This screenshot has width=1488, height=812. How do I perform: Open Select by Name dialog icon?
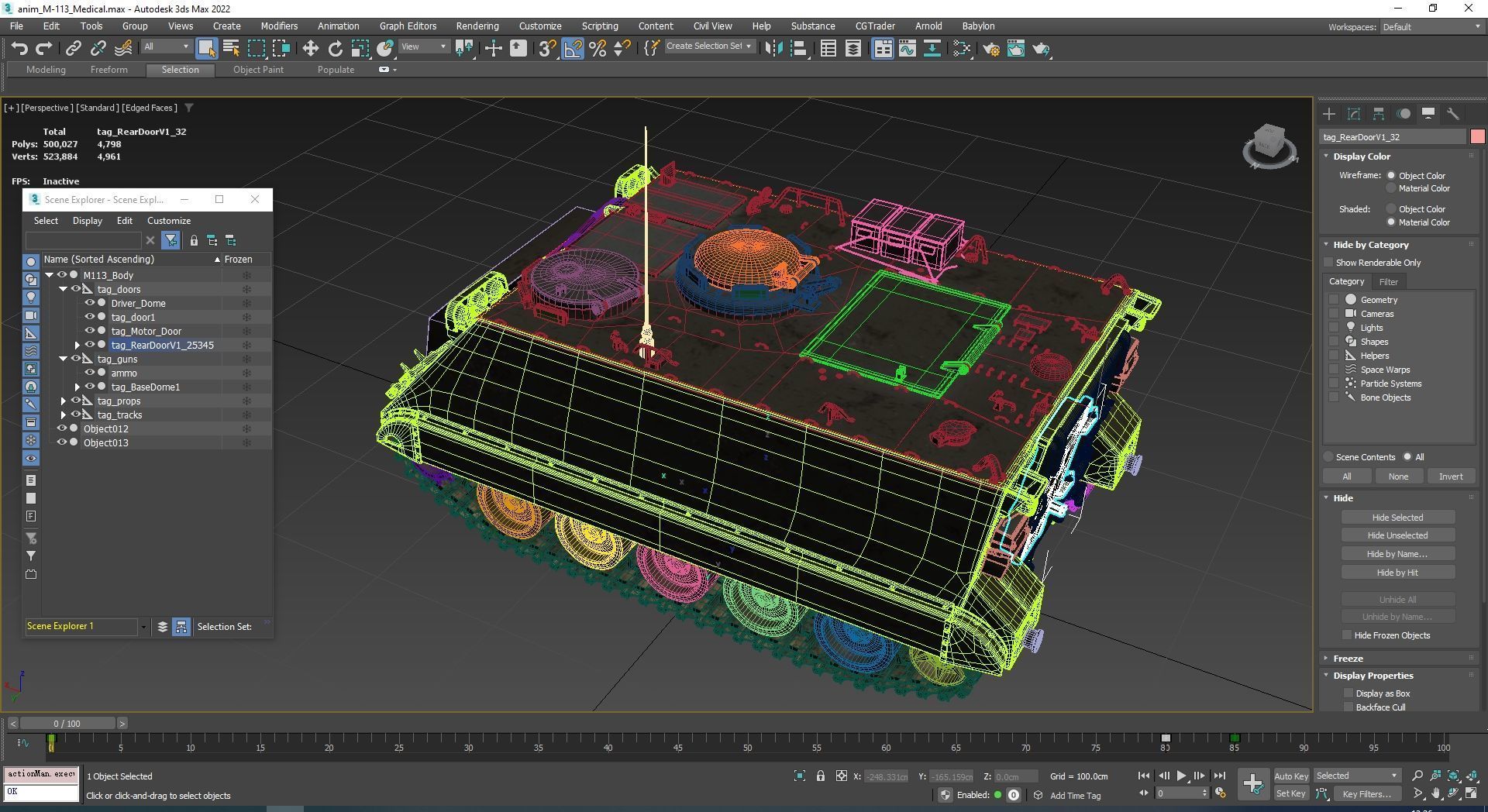pos(231,49)
